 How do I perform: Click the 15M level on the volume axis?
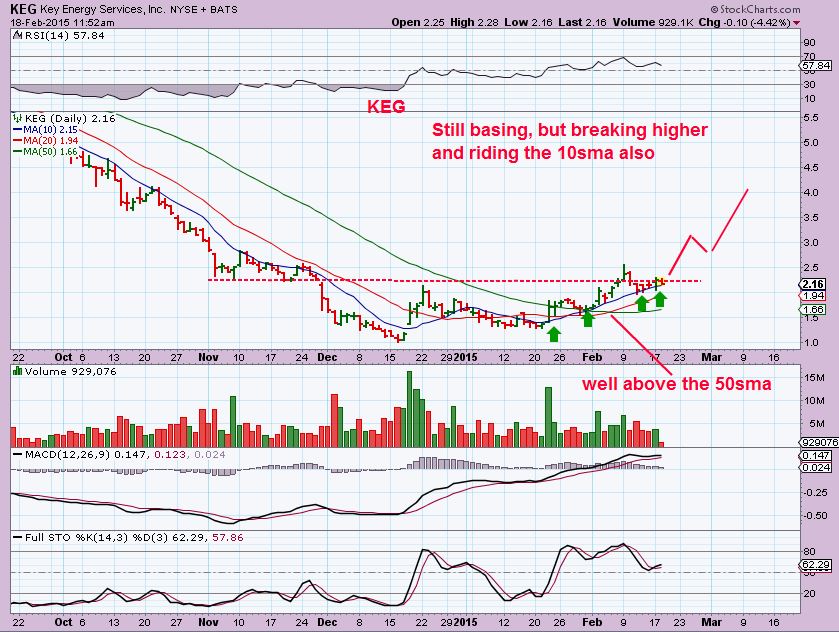click(x=813, y=378)
